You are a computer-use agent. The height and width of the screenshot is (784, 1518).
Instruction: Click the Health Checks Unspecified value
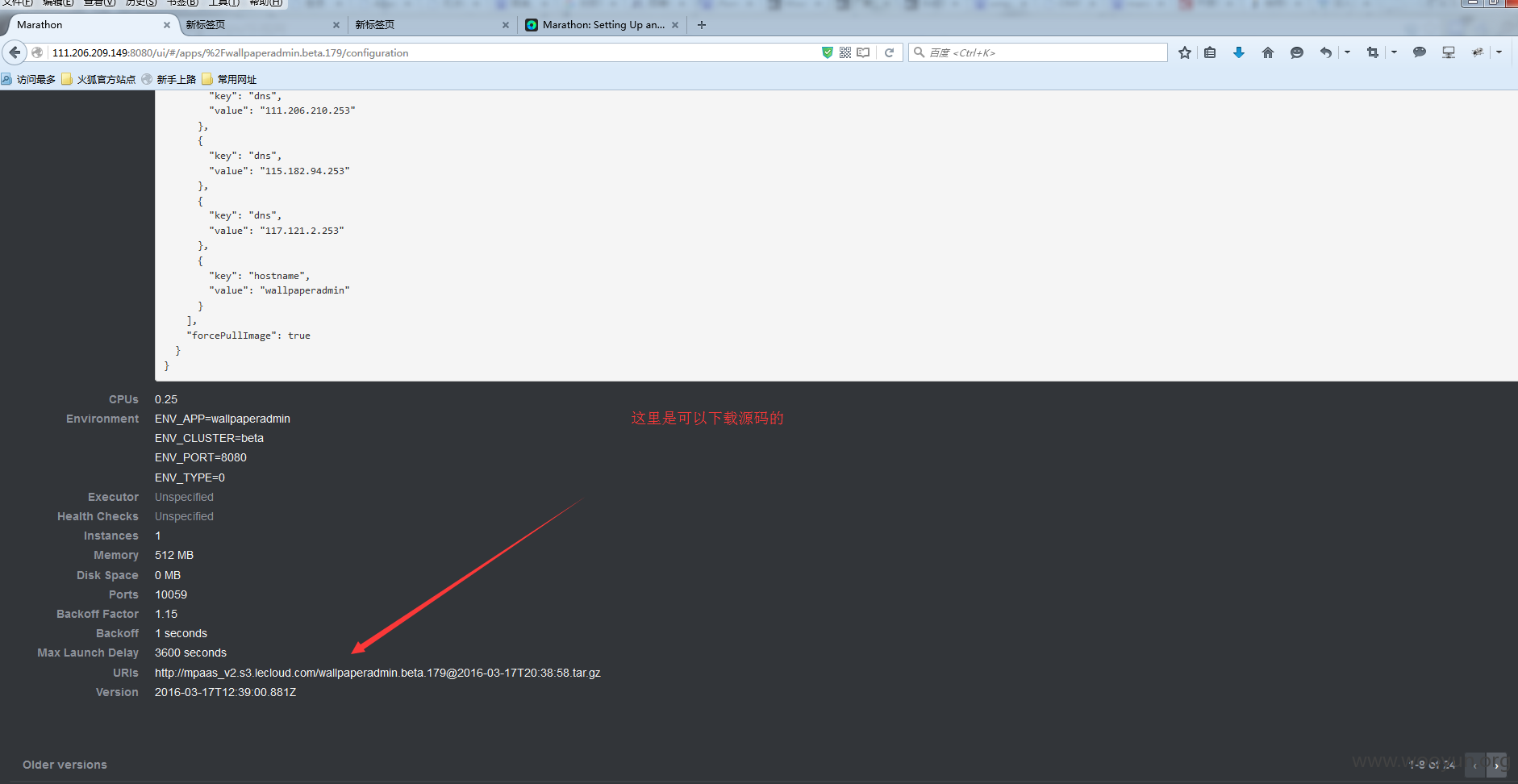(x=184, y=516)
